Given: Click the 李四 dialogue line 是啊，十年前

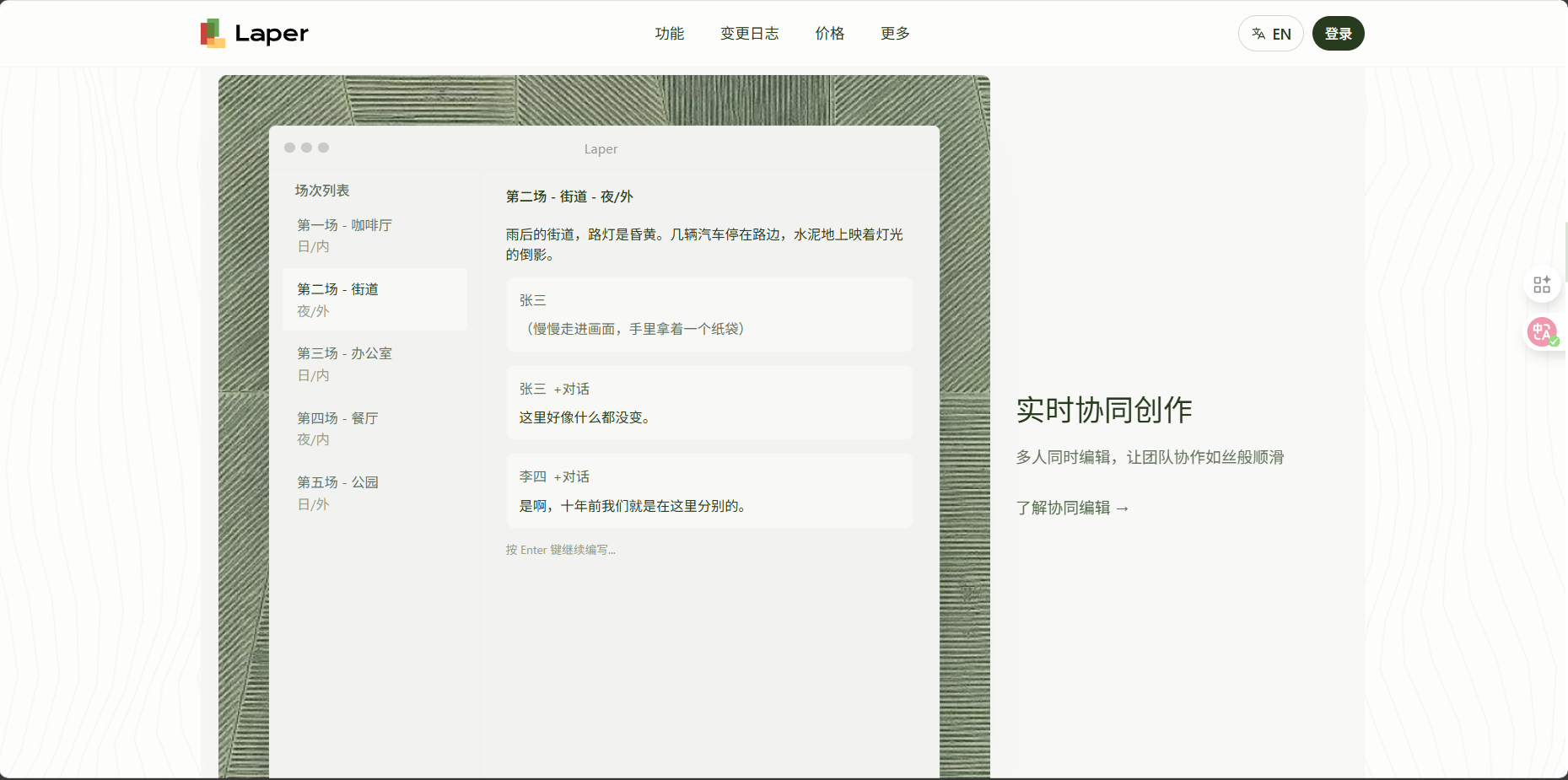Looking at the screenshot, I should pyautogui.click(x=634, y=506).
